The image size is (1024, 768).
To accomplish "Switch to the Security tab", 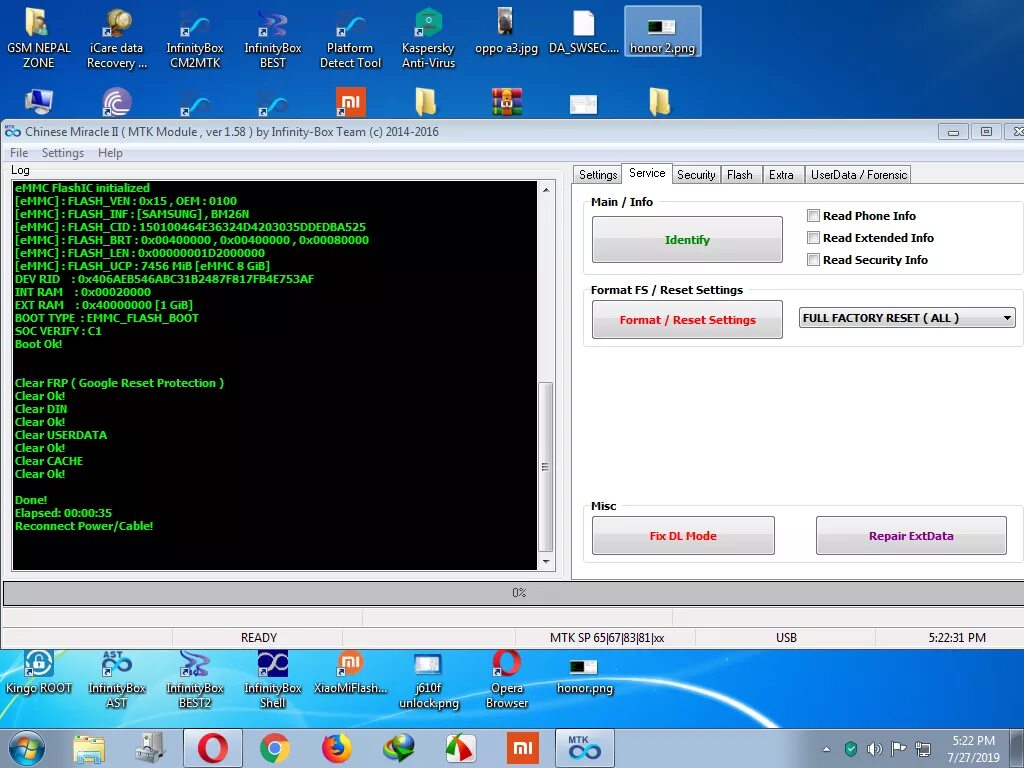I will coord(696,174).
